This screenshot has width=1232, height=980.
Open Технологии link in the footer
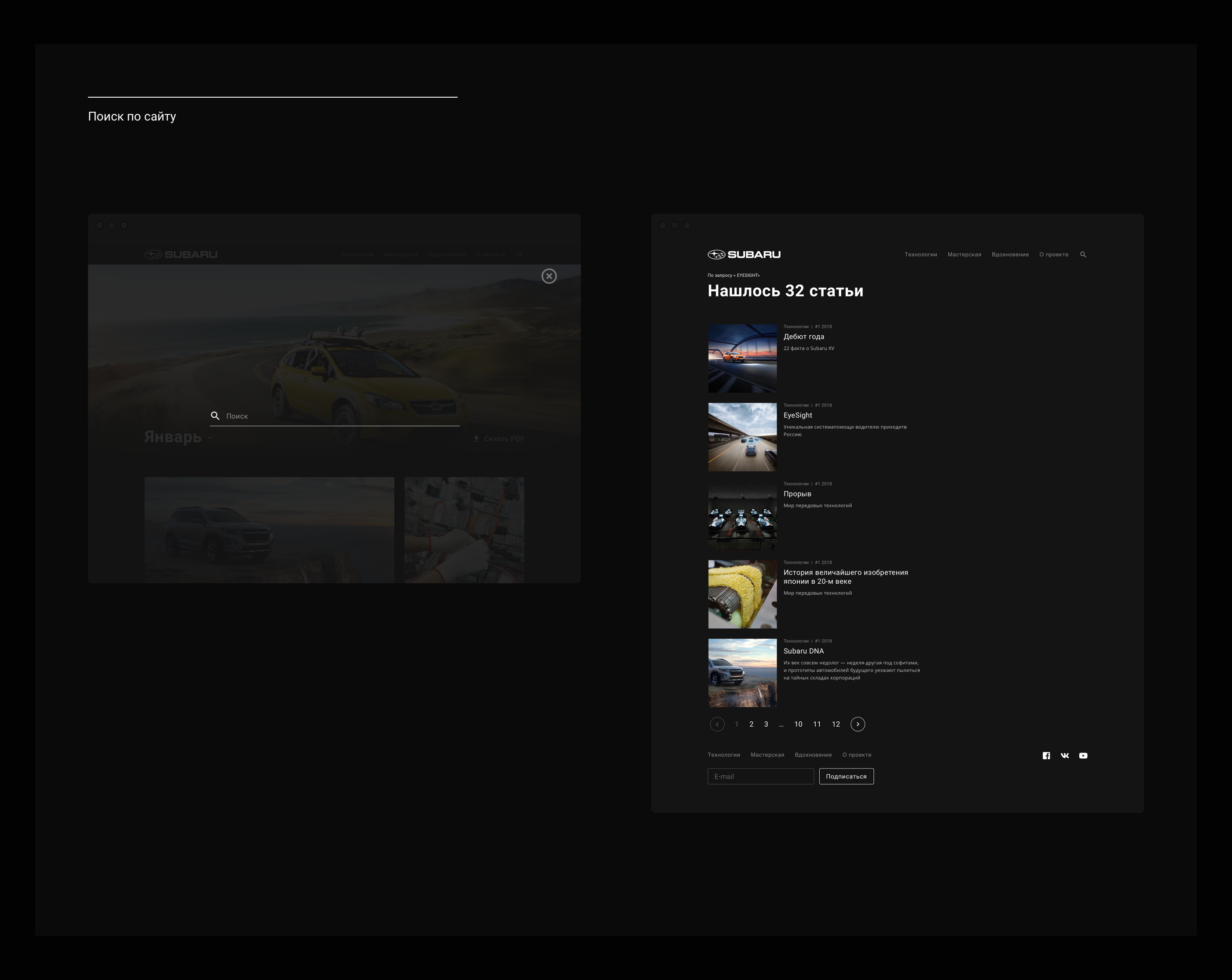coord(723,755)
